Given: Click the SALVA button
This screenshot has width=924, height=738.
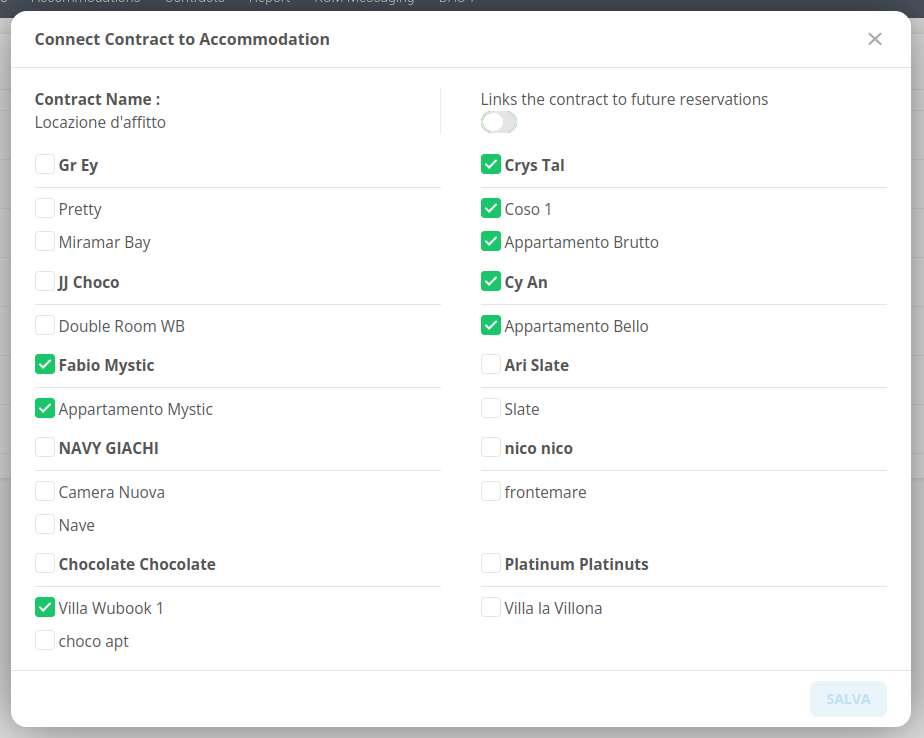Looking at the screenshot, I should 847,699.
